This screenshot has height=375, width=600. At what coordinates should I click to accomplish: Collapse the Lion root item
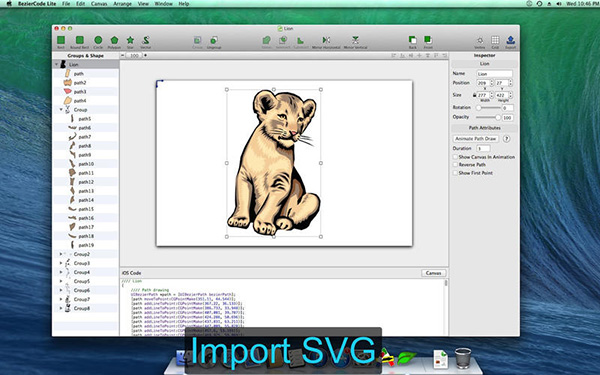[57, 65]
